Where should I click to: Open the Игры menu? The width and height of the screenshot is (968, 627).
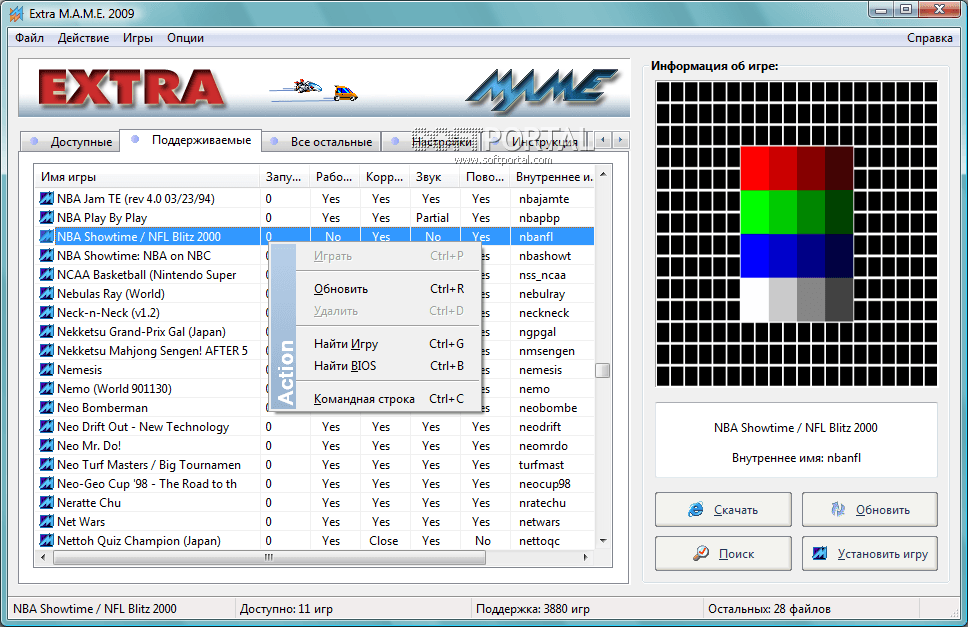tap(138, 38)
